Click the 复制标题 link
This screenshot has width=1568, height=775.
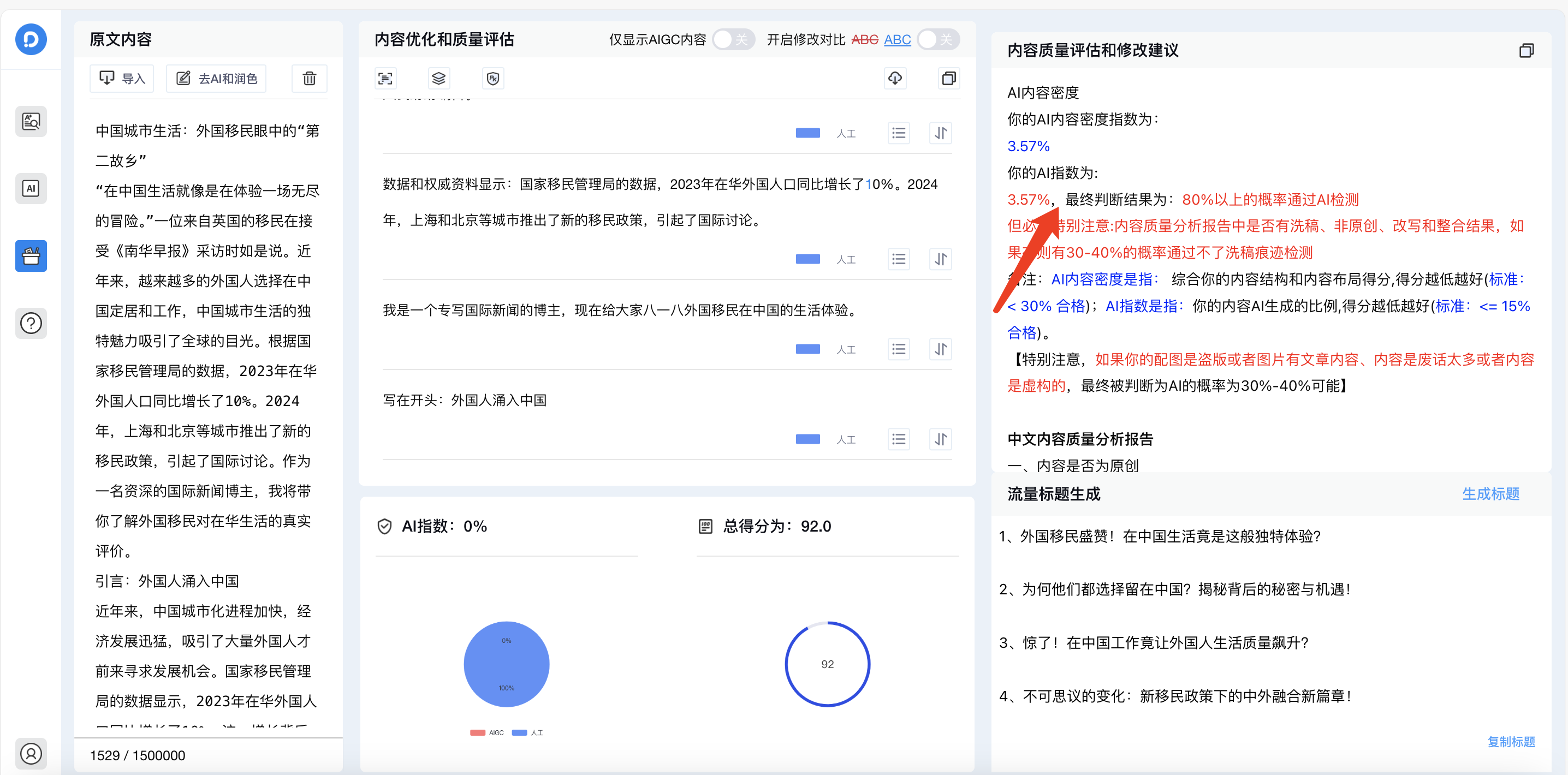point(1511,742)
